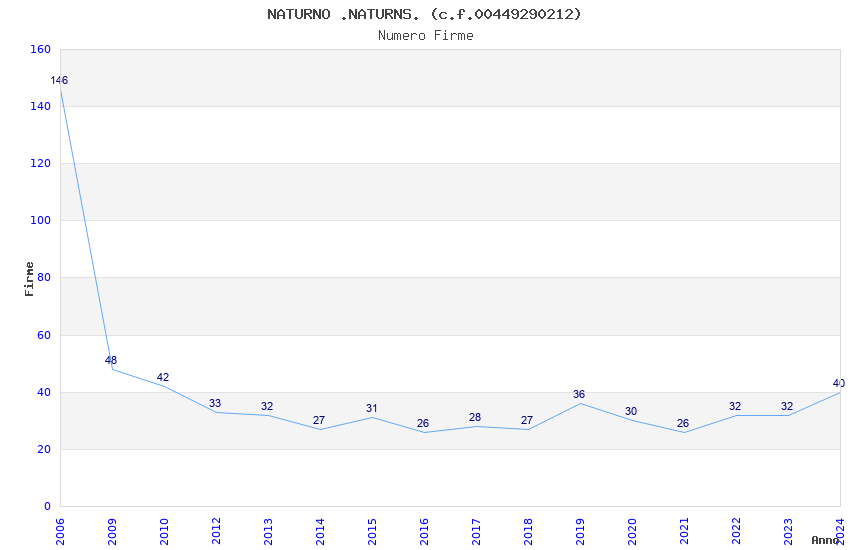Click the x-axis year "2016"
Viewport: 850px width, 550px height.
[x=424, y=531]
